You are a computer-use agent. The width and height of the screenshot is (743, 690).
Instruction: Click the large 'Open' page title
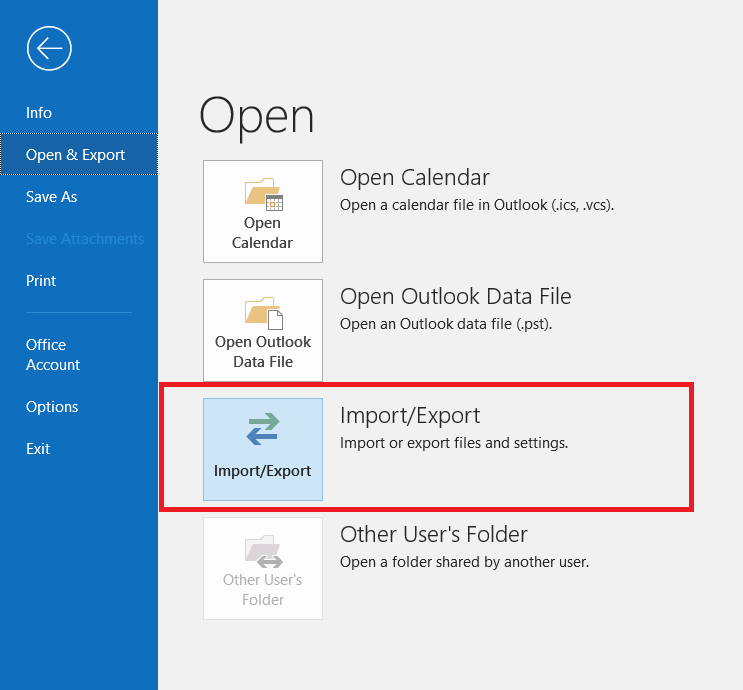click(x=256, y=117)
